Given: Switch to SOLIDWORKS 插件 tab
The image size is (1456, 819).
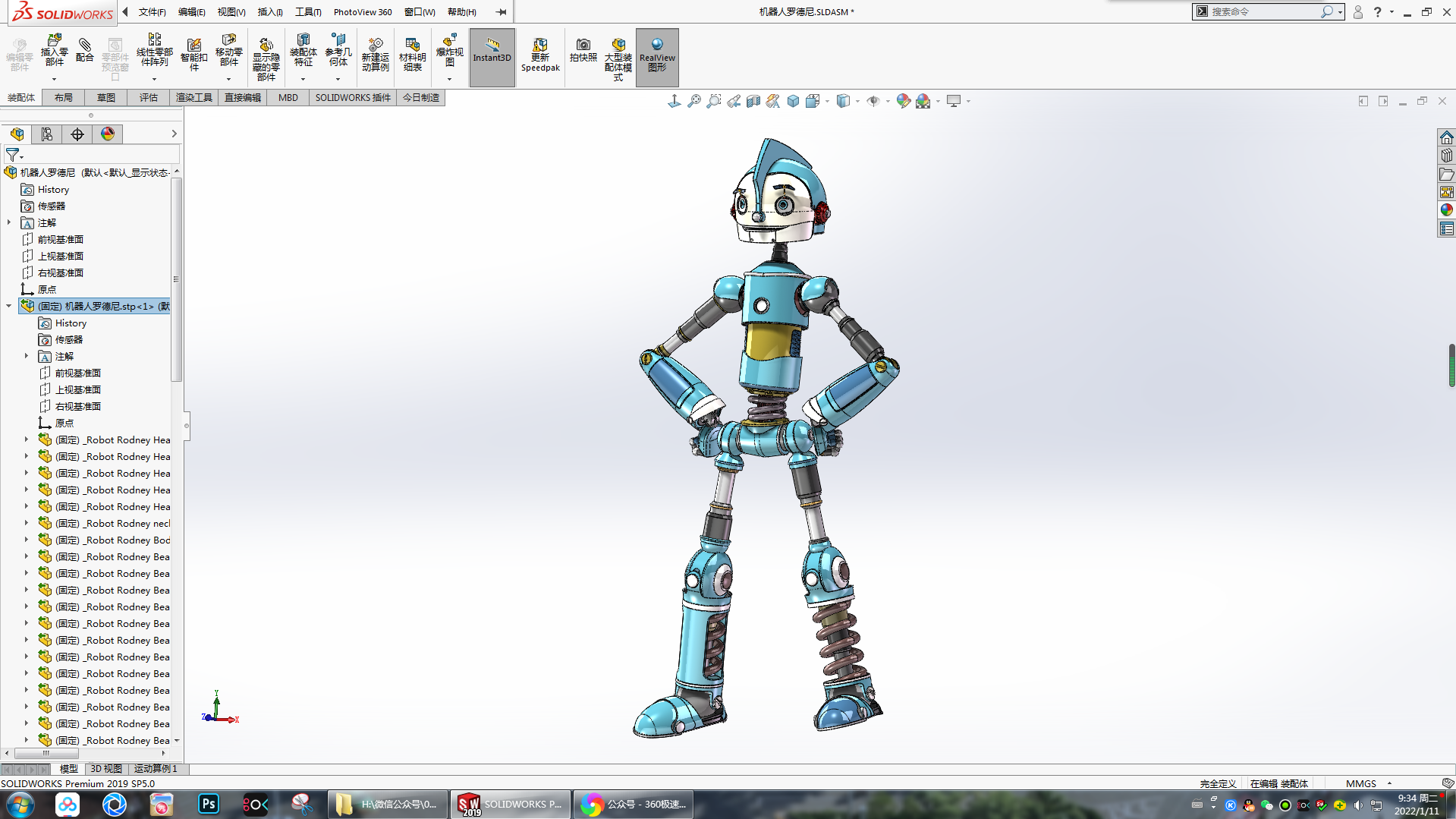Looking at the screenshot, I should click(x=353, y=97).
